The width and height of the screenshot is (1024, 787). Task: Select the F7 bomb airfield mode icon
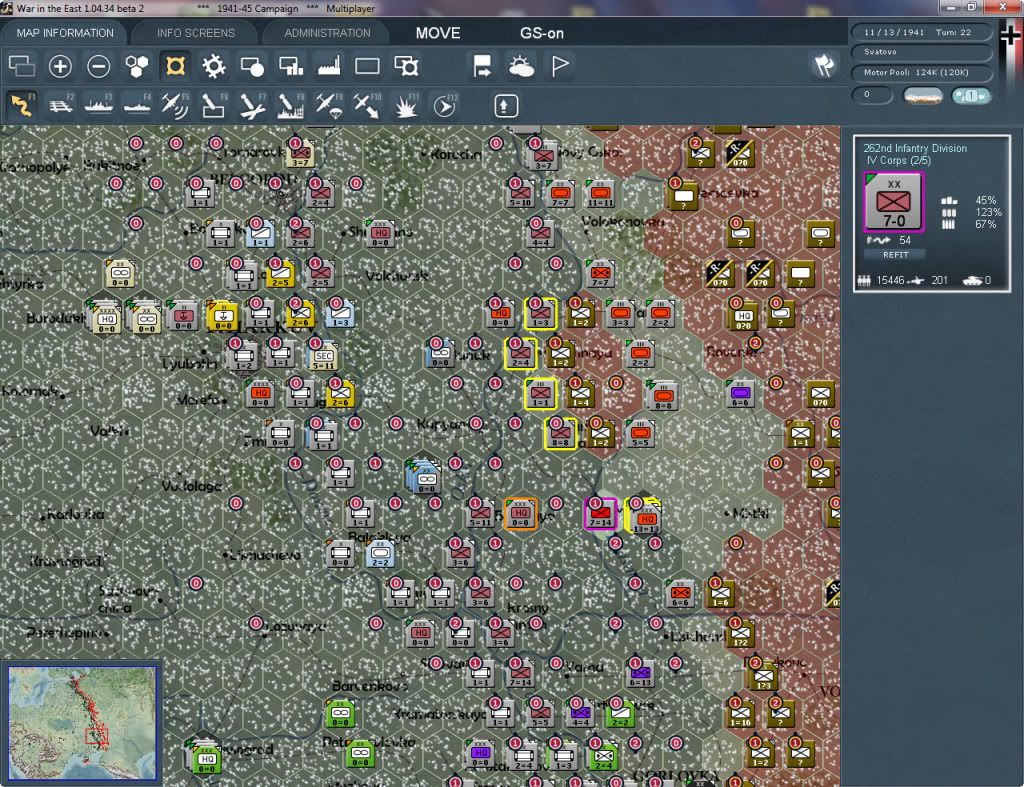click(252, 105)
